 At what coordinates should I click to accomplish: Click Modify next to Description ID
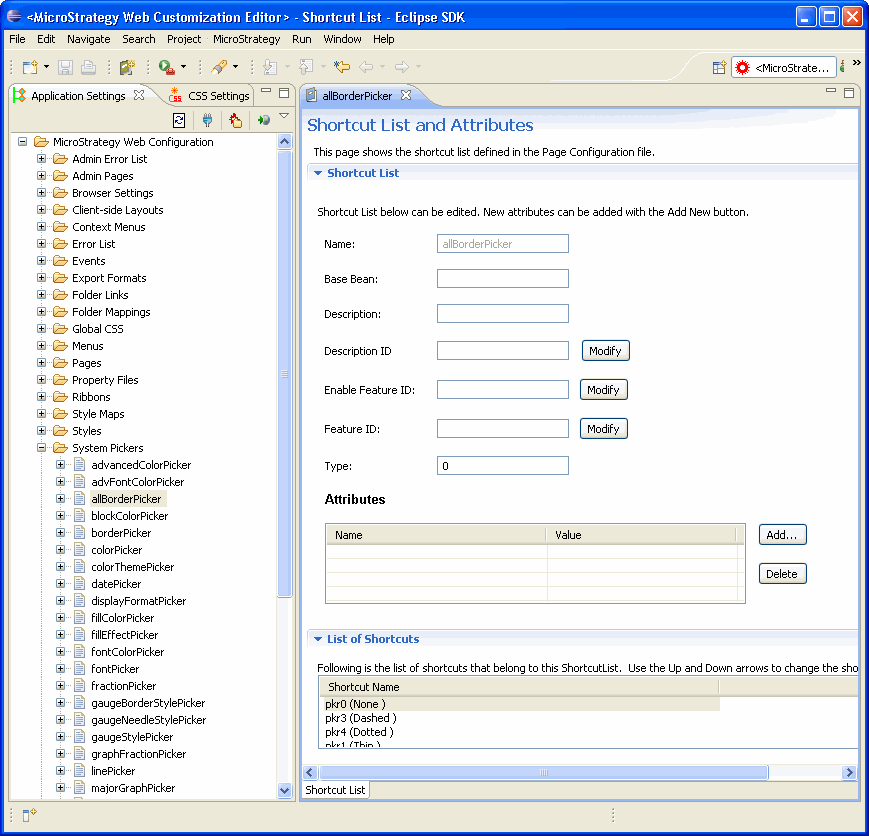point(605,351)
